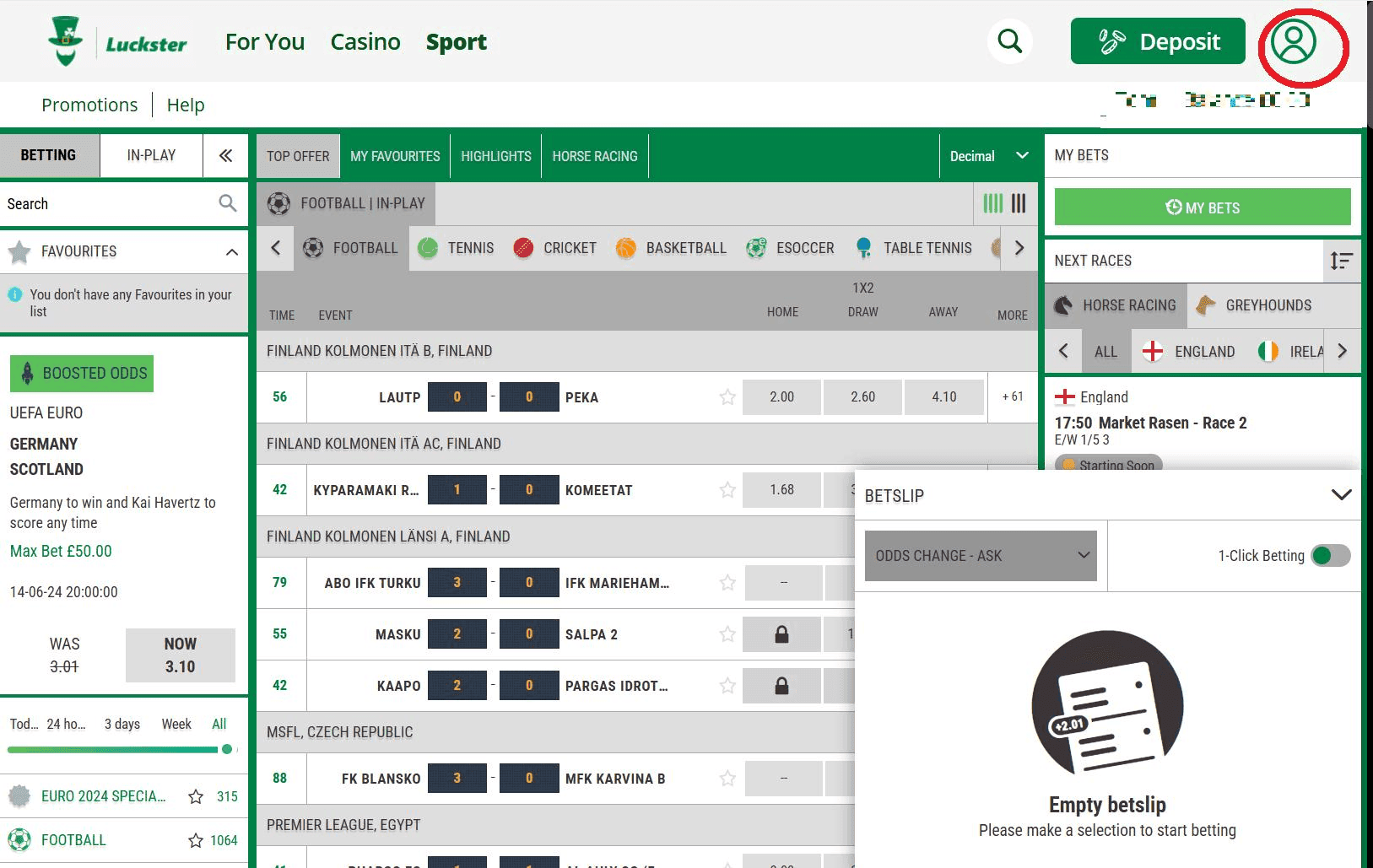
Task: Open the Horse Racing tab in top bar
Action: pos(594,156)
